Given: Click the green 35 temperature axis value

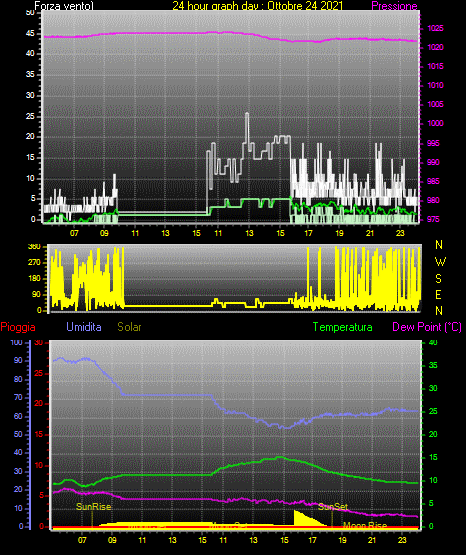Looking at the screenshot, I should pyautogui.click(x=433, y=365).
